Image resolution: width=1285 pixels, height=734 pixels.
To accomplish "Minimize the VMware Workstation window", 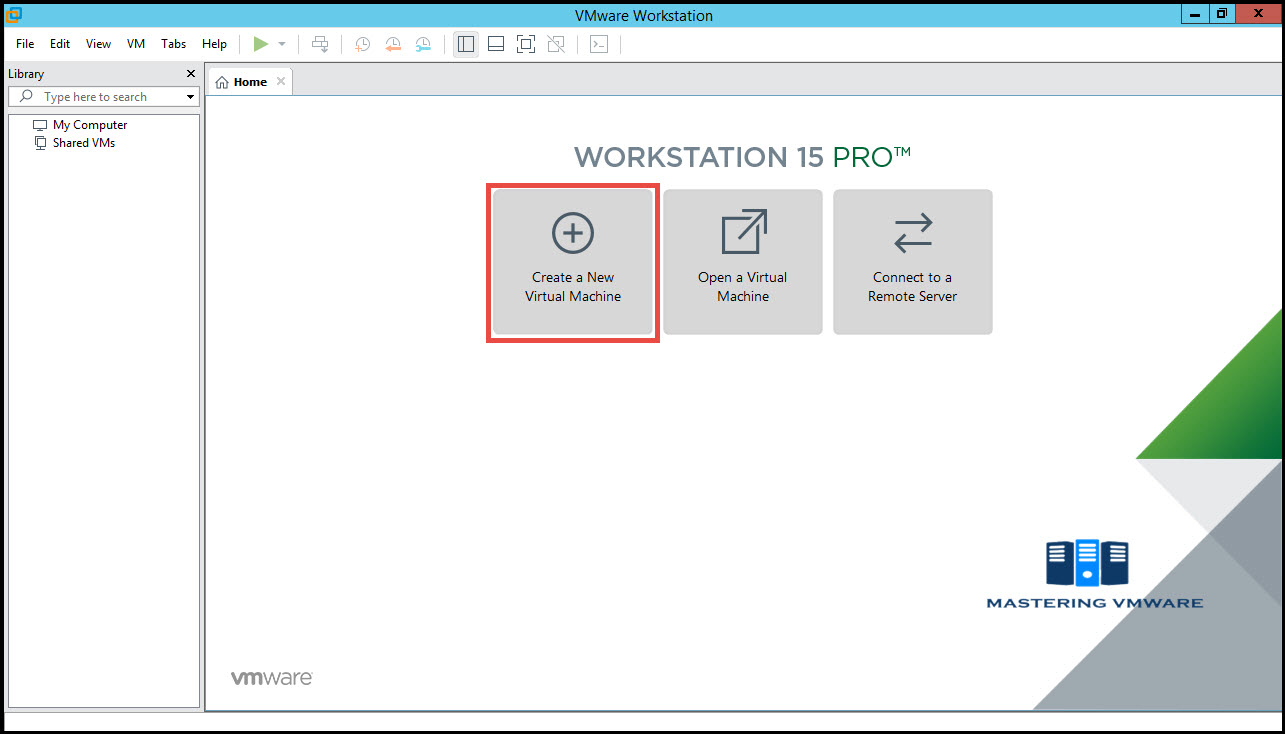I will point(1195,13).
